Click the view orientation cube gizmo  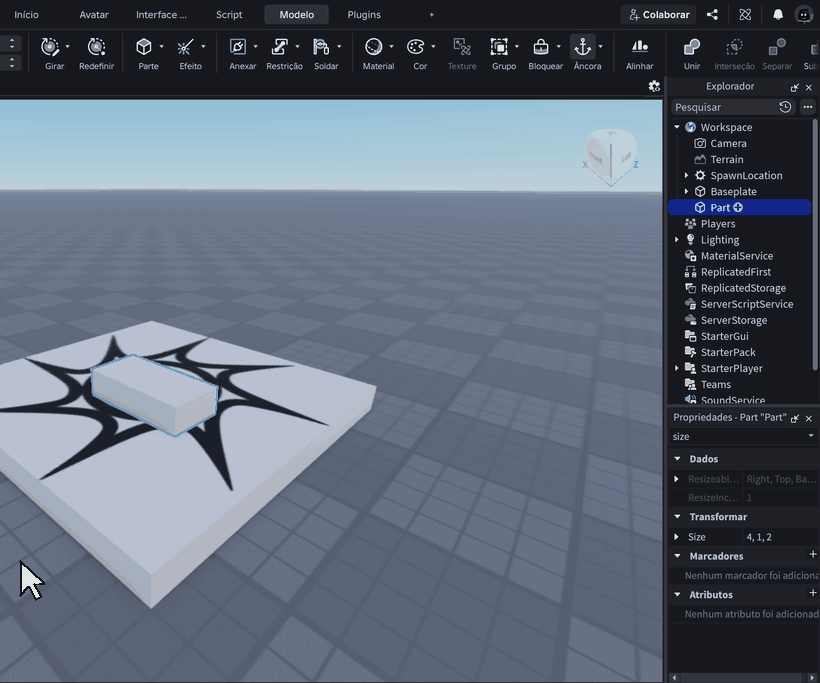(x=611, y=156)
